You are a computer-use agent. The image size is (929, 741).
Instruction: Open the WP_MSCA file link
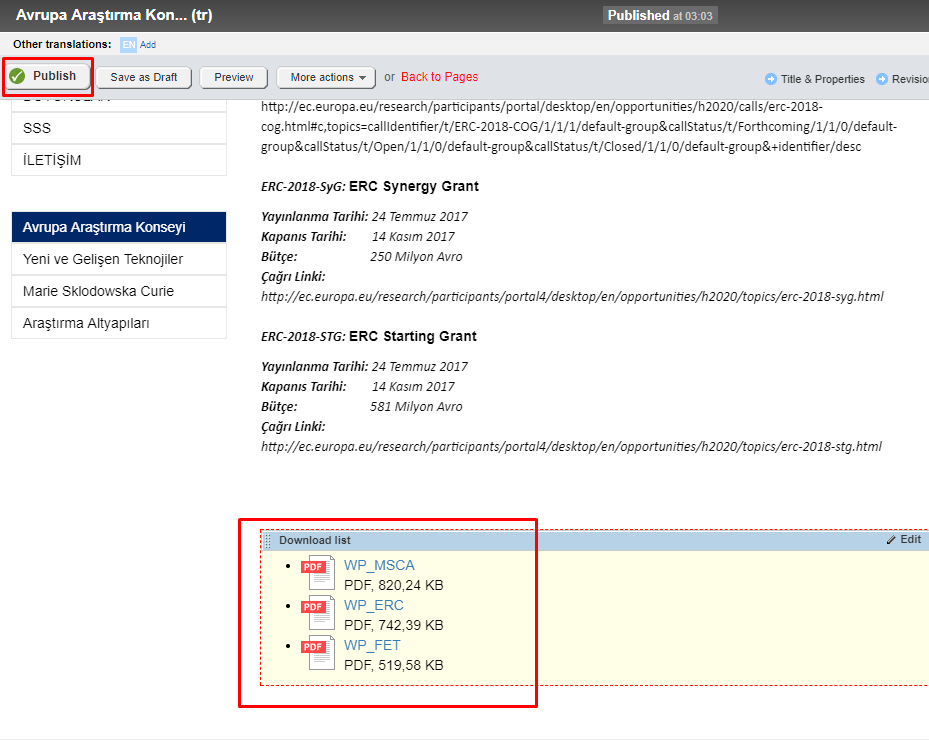(x=379, y=566)
